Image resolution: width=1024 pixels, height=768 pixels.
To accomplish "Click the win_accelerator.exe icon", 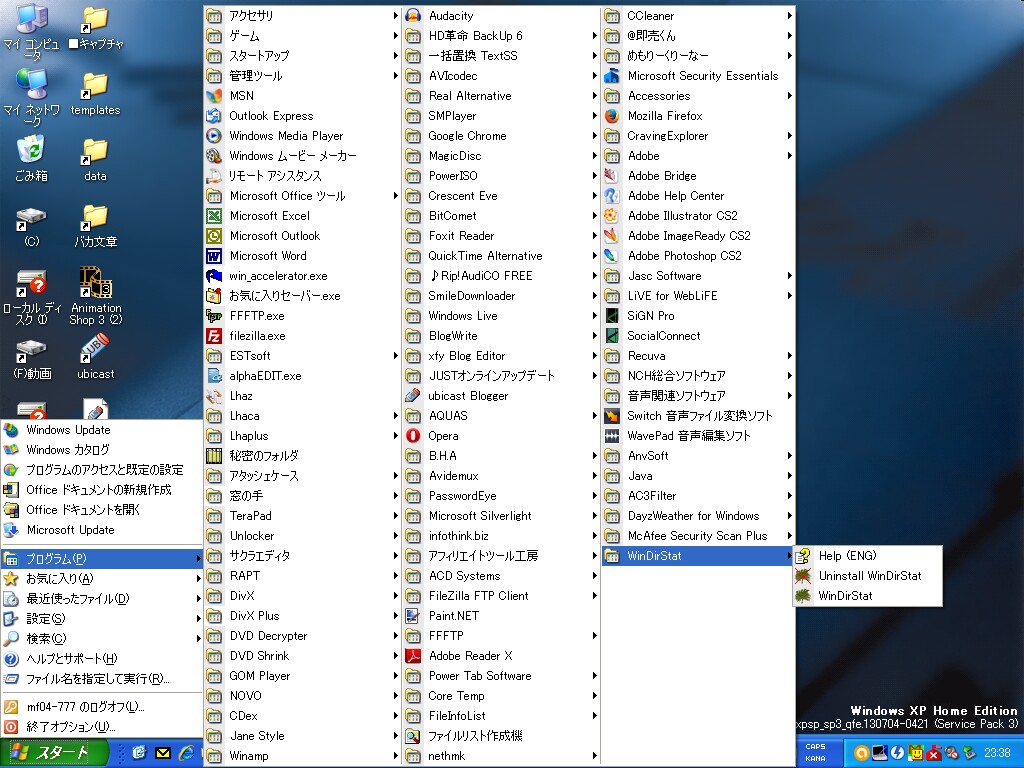I will pos(214,276).
